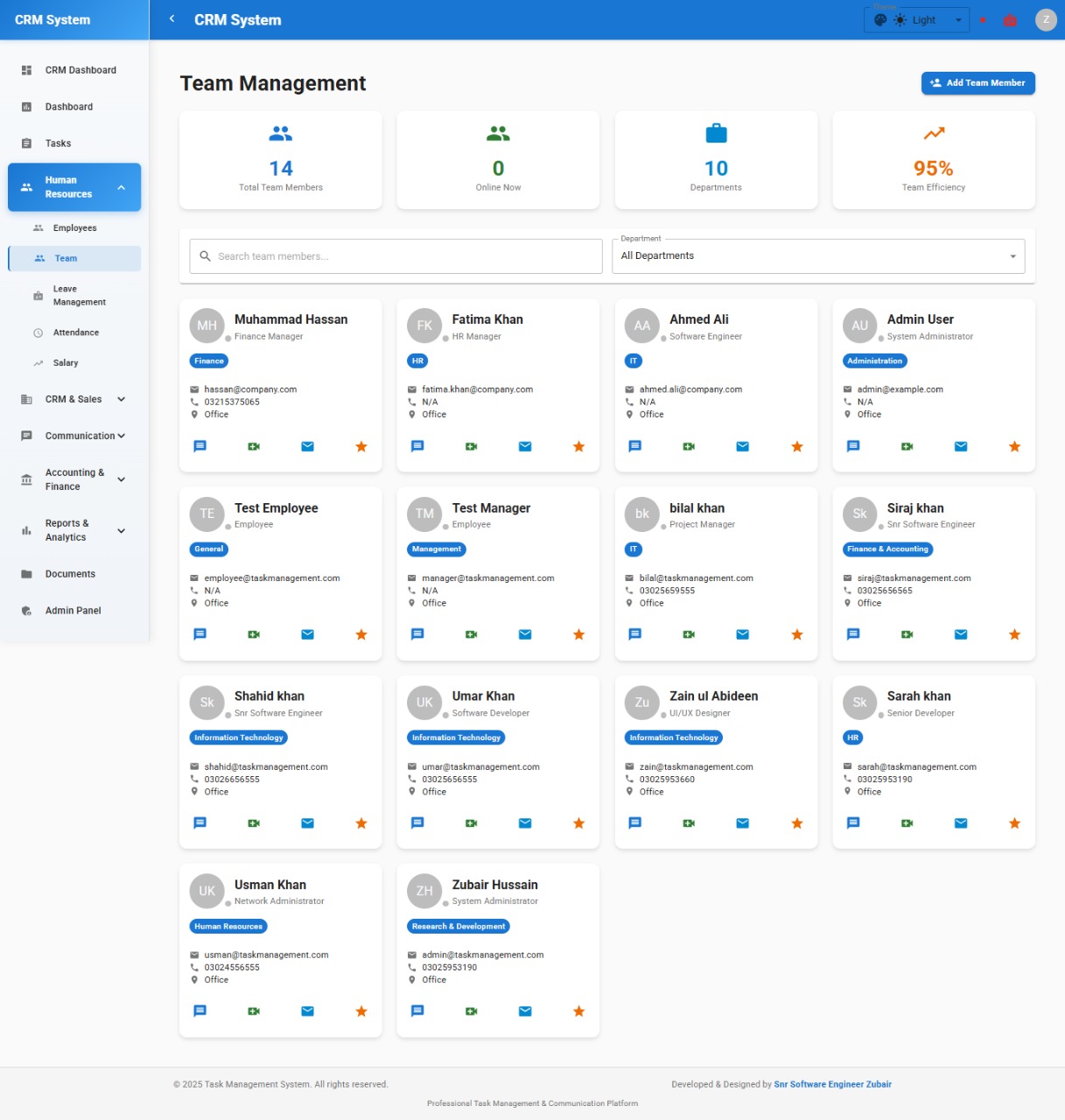
Task: Start video call with Muhammad Hassan
Action: pyautogui.click(x=254, y=446)
